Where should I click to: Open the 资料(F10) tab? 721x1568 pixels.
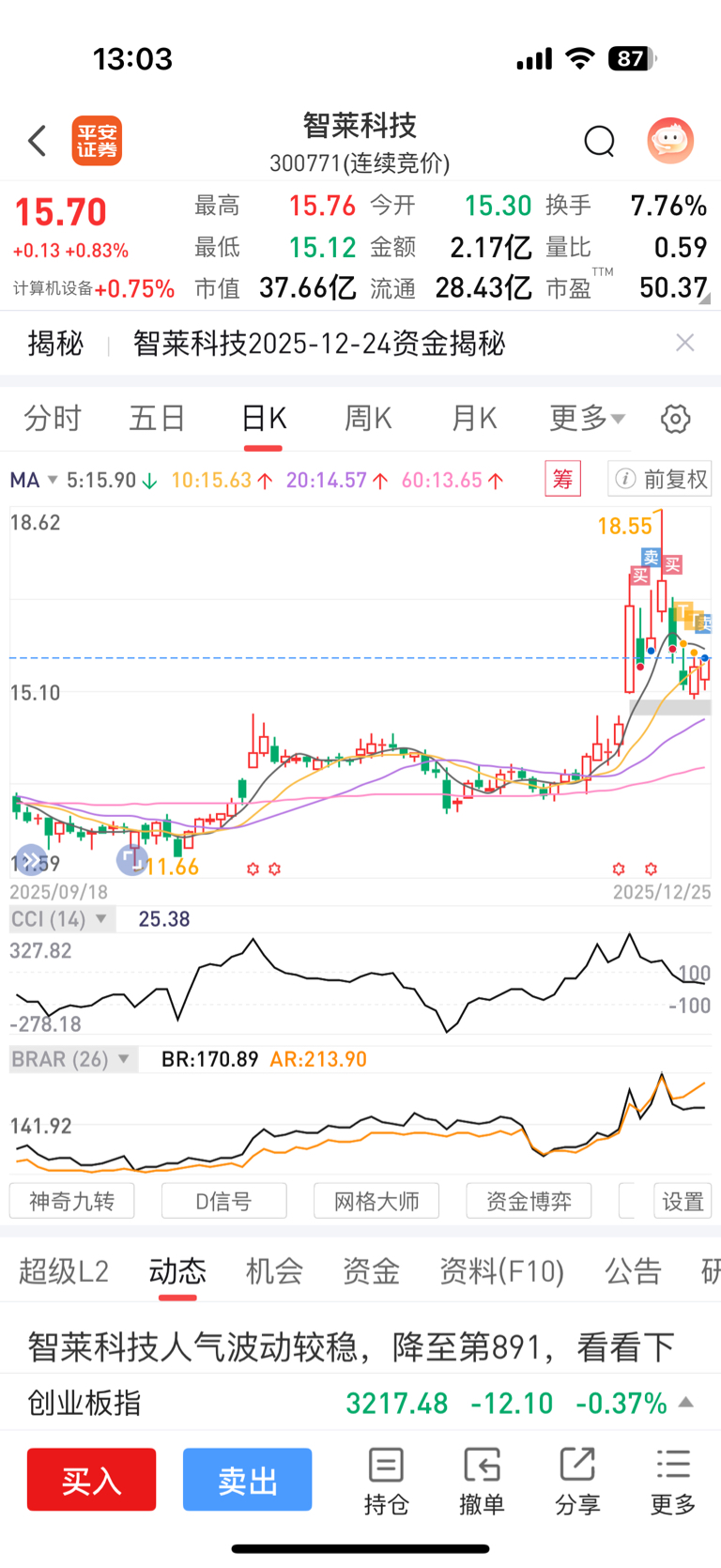pyautogui.click(x=502, y=1271)
